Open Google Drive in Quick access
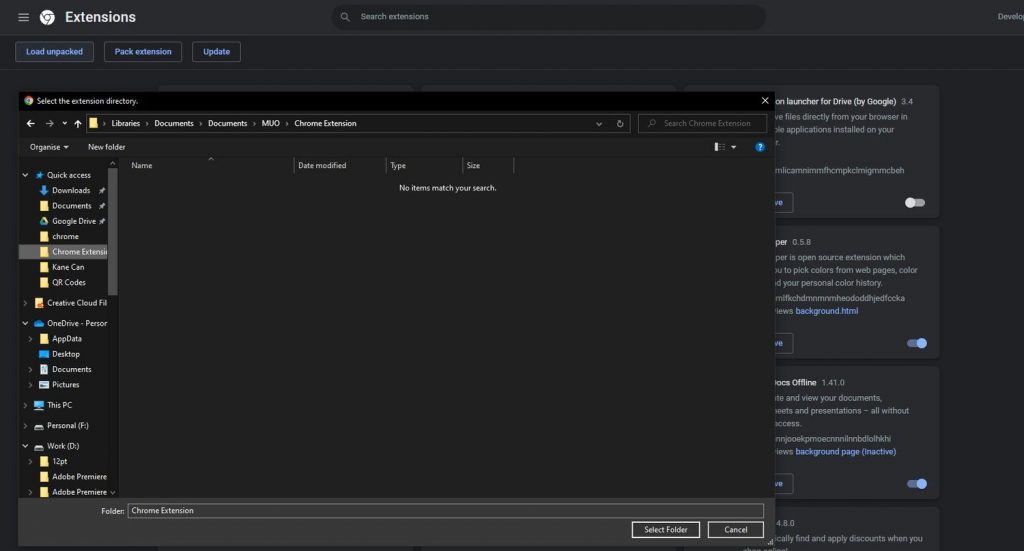This screenshot has height=551, width=1024. tap(72, 221)
